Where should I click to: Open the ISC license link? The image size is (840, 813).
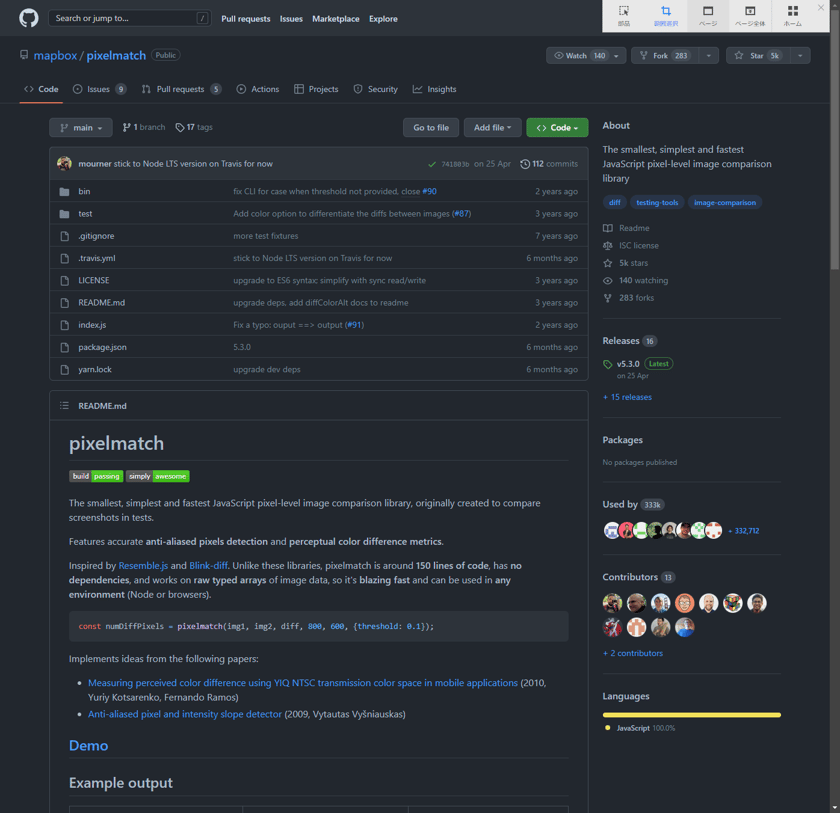coord(631,246)
